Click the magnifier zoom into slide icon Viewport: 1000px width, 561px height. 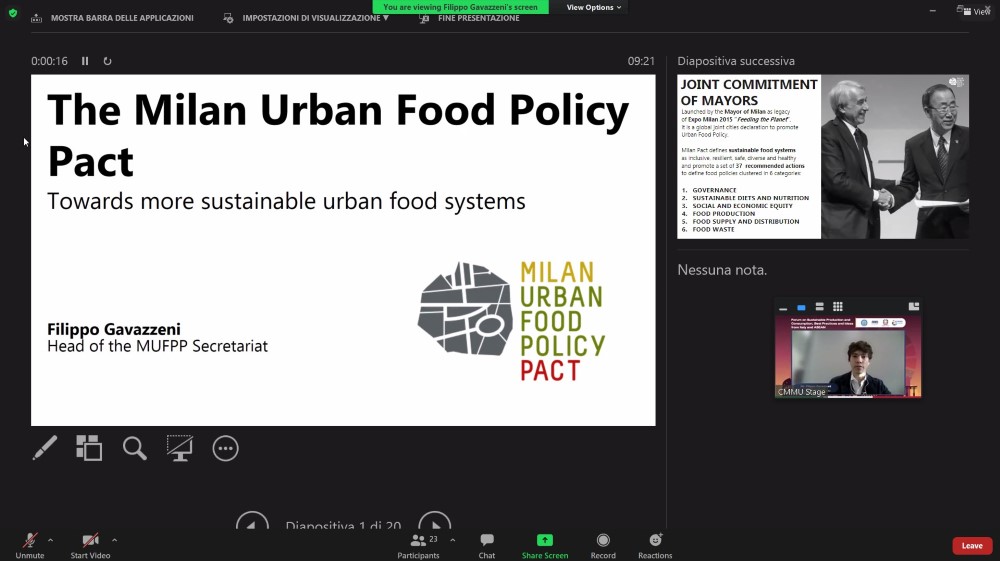pyautogui.click(x=135, y=448)
